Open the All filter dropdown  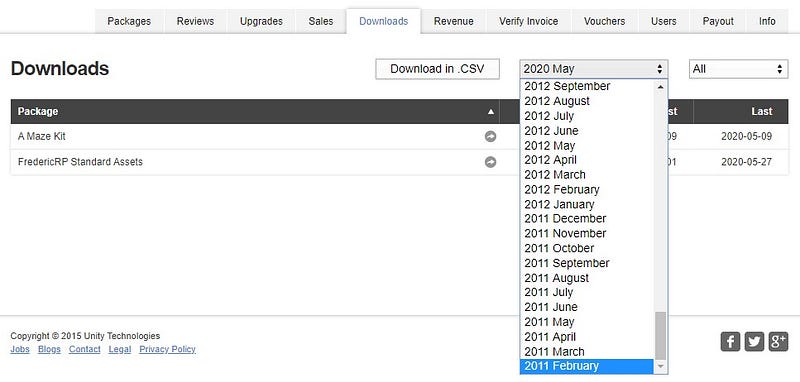pyautogui.click(x=738, y=69)
